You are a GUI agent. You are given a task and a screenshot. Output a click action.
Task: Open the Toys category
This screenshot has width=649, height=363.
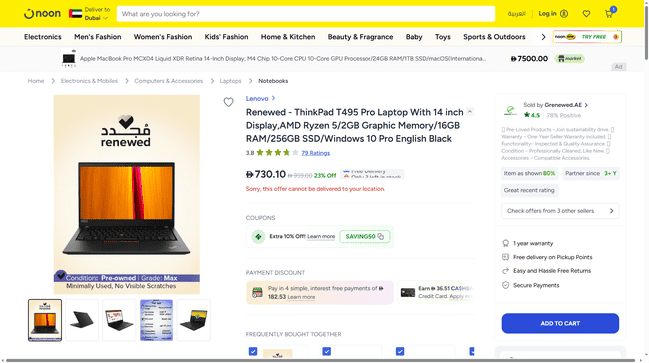442,37
